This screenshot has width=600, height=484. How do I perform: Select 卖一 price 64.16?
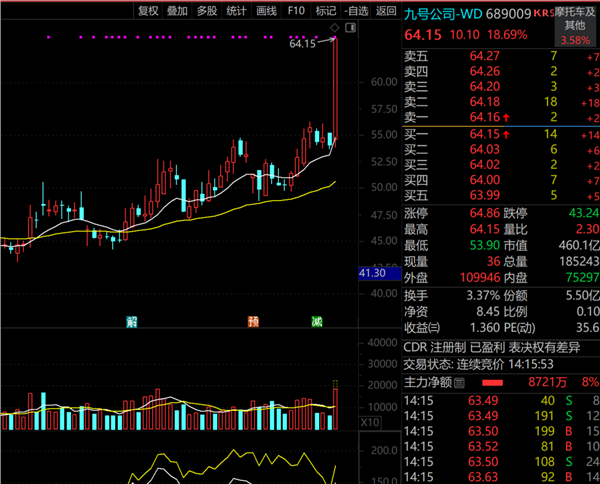coord(484,117)
